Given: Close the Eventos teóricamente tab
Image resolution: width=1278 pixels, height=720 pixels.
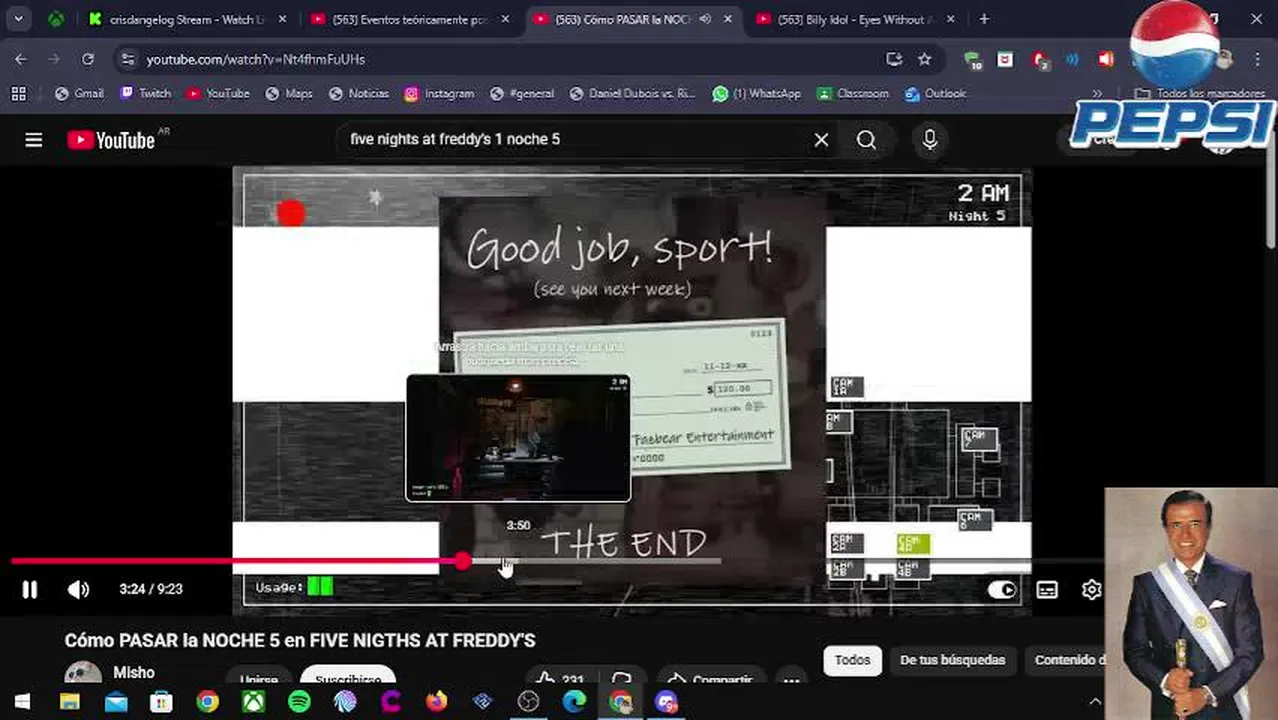Looking at the screenshot, I should click(505, 19).
